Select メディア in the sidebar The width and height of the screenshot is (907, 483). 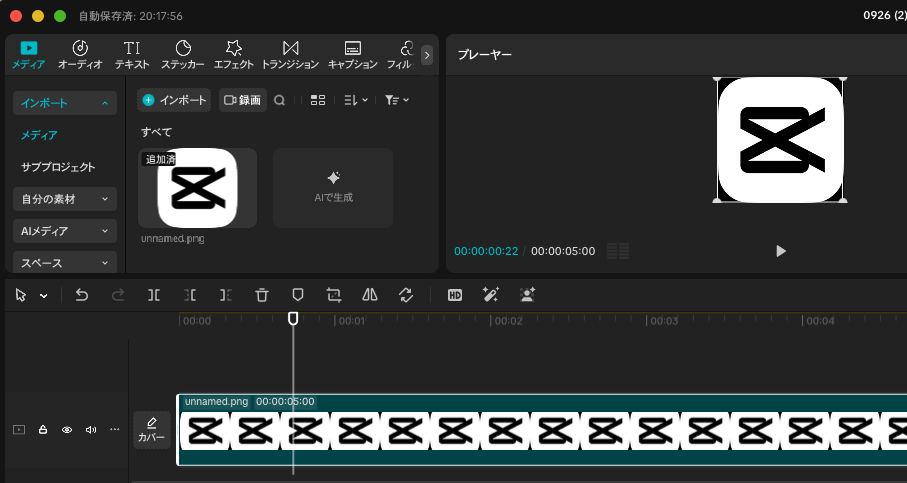39,135
